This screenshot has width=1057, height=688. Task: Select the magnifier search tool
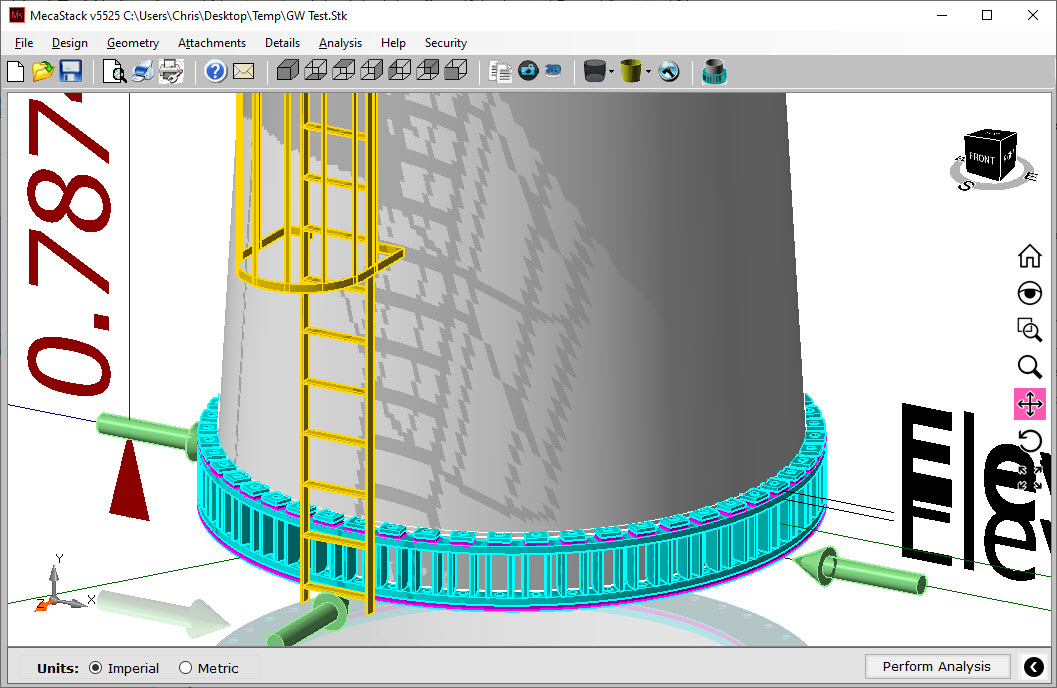click(x=1029, y=367)
